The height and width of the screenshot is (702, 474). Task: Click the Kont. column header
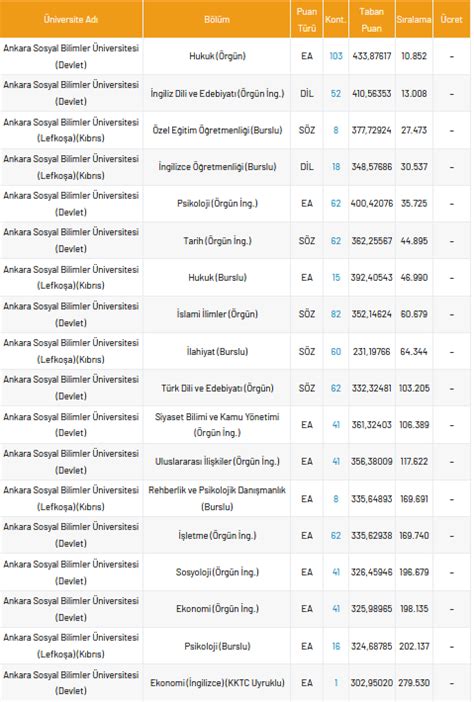click(335, 19)
